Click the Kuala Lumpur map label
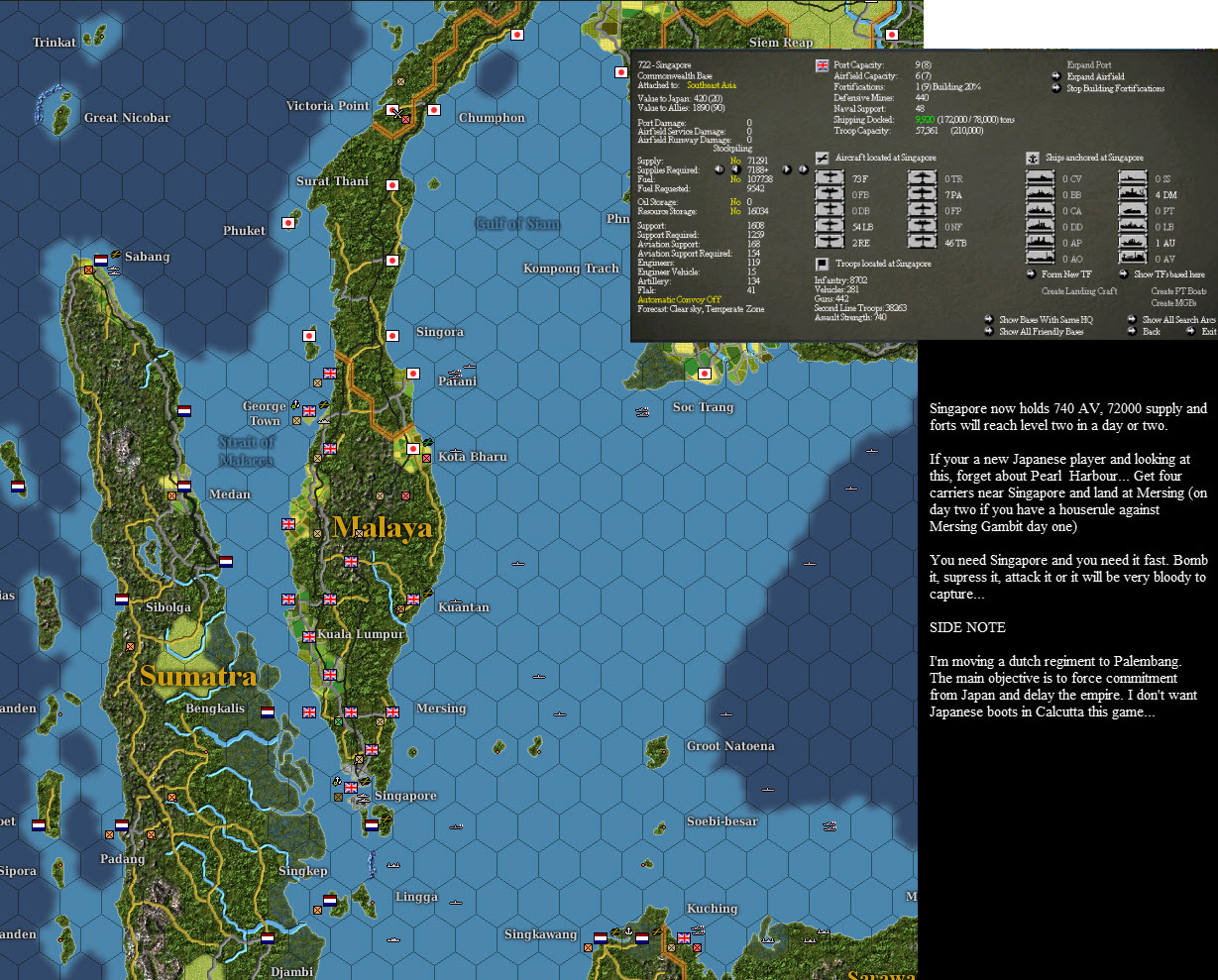This screenshot has height=980, width=1218. [x=361, y=633]
